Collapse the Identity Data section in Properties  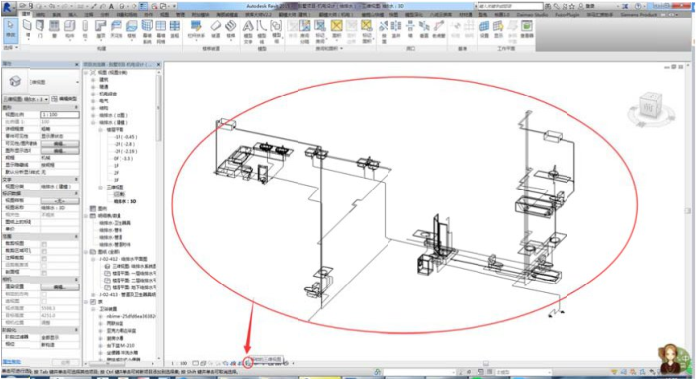[x=76, y=194]
